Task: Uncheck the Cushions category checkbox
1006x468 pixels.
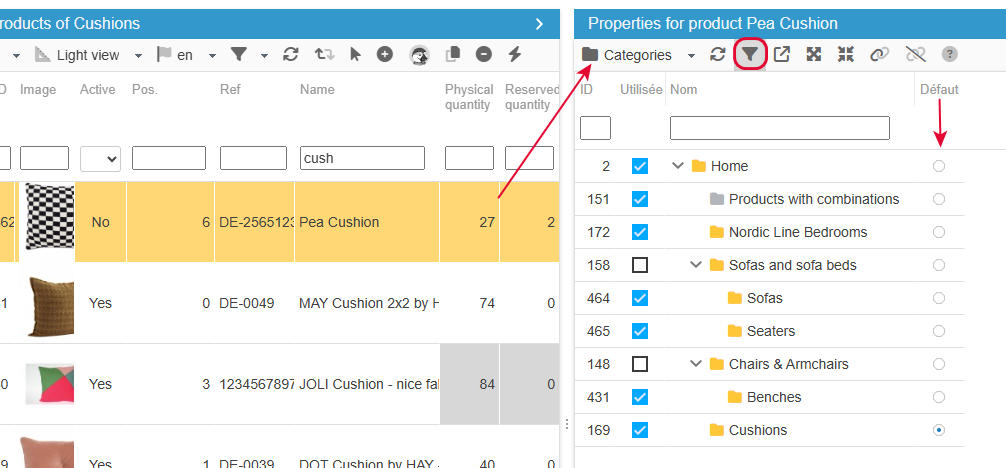Action: 640,430
